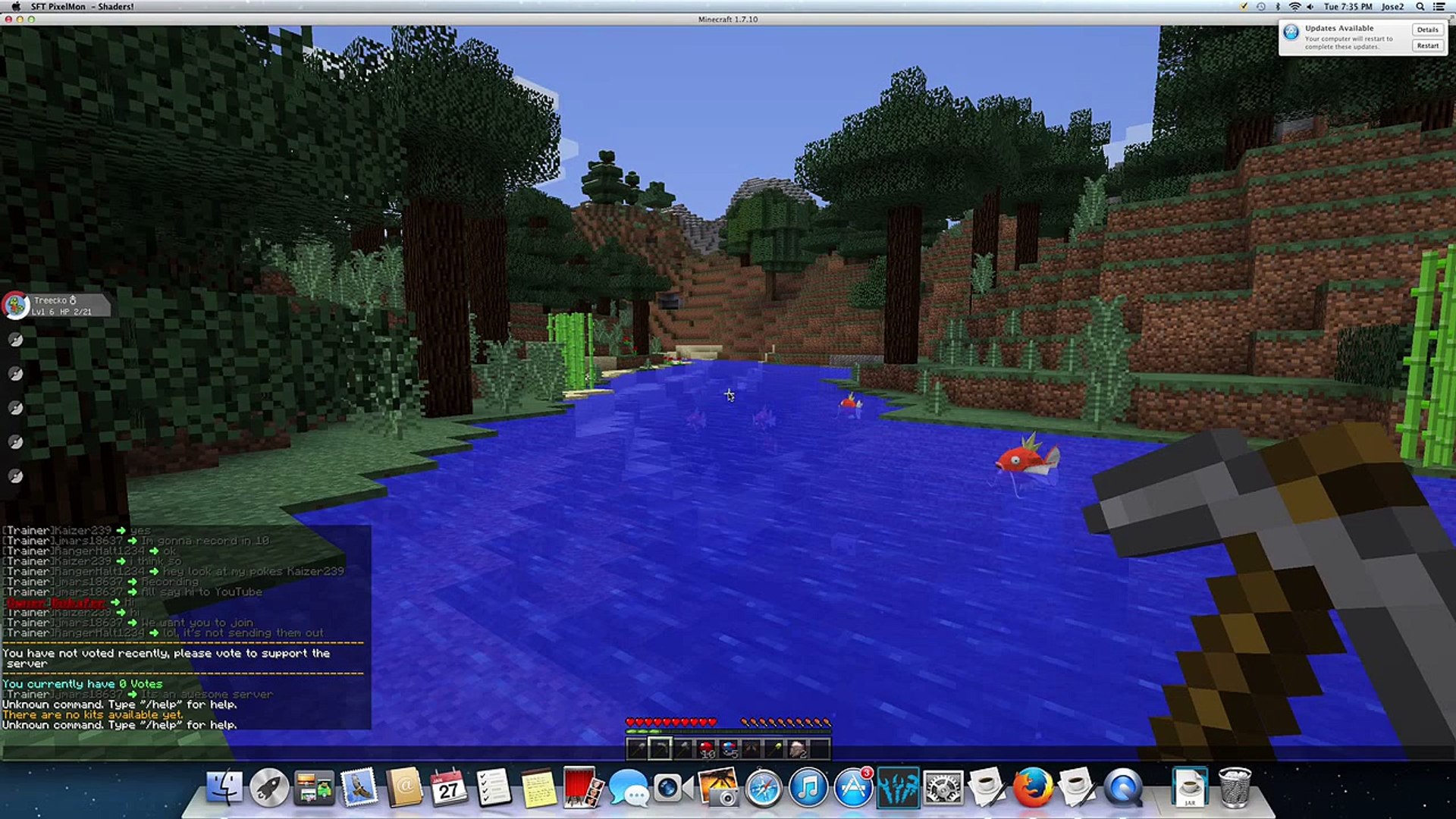Open the Jose2 user menu
Screen dimensions: 1456x819
click(x=1392, y=7)
